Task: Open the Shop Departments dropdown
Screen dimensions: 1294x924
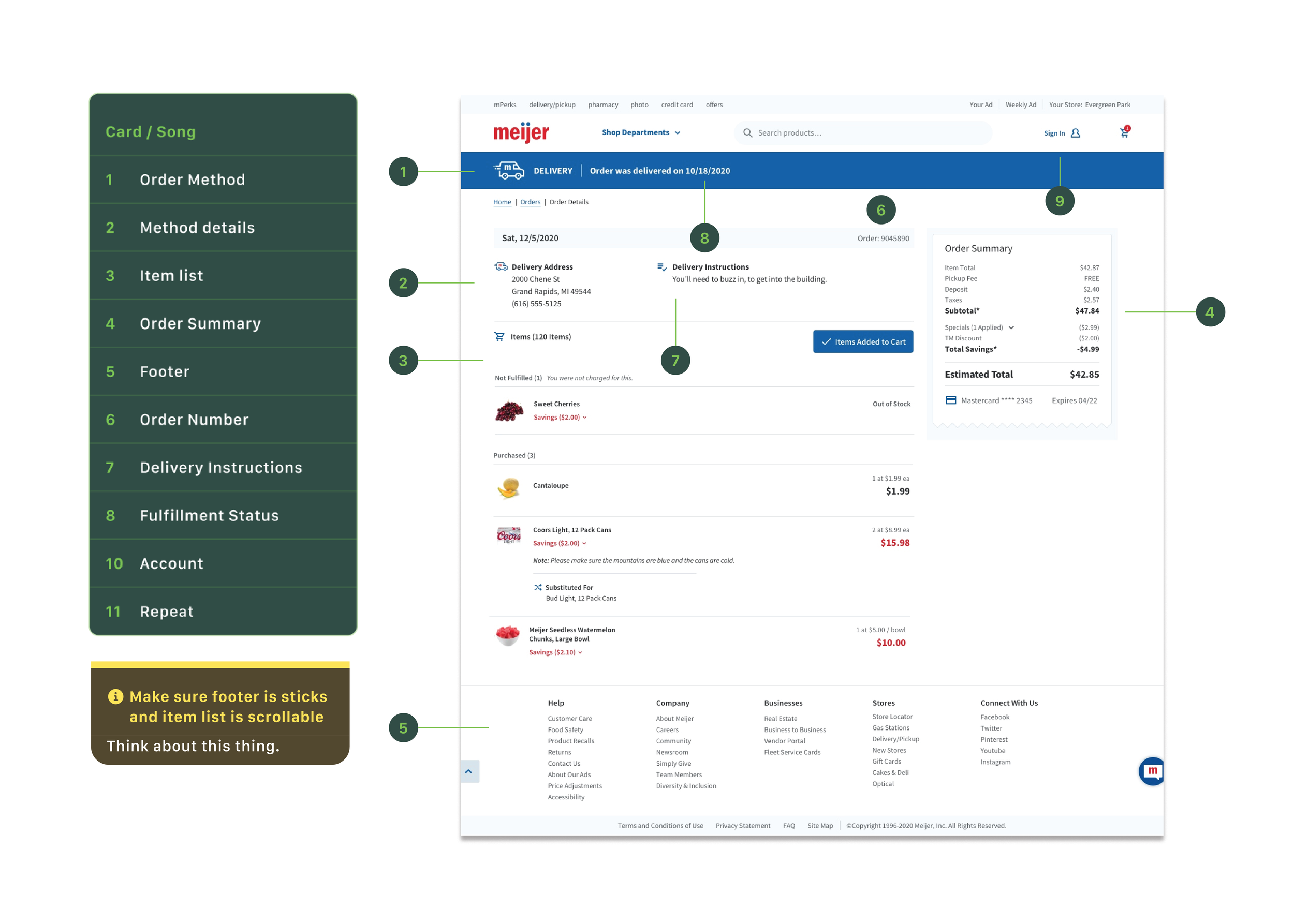Action: click(641, 132)
